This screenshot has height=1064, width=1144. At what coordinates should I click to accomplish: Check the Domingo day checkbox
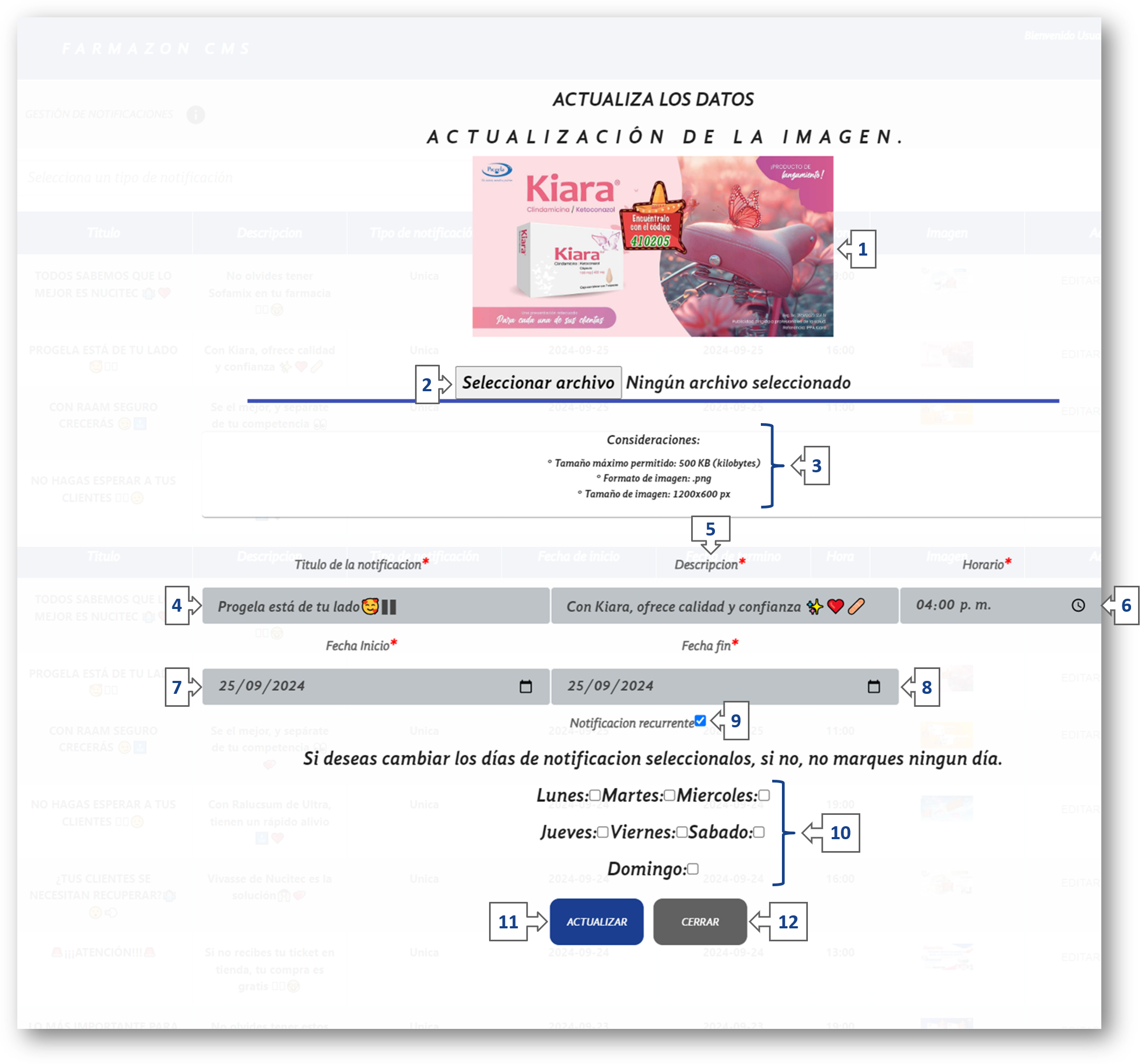coord(693,869)
